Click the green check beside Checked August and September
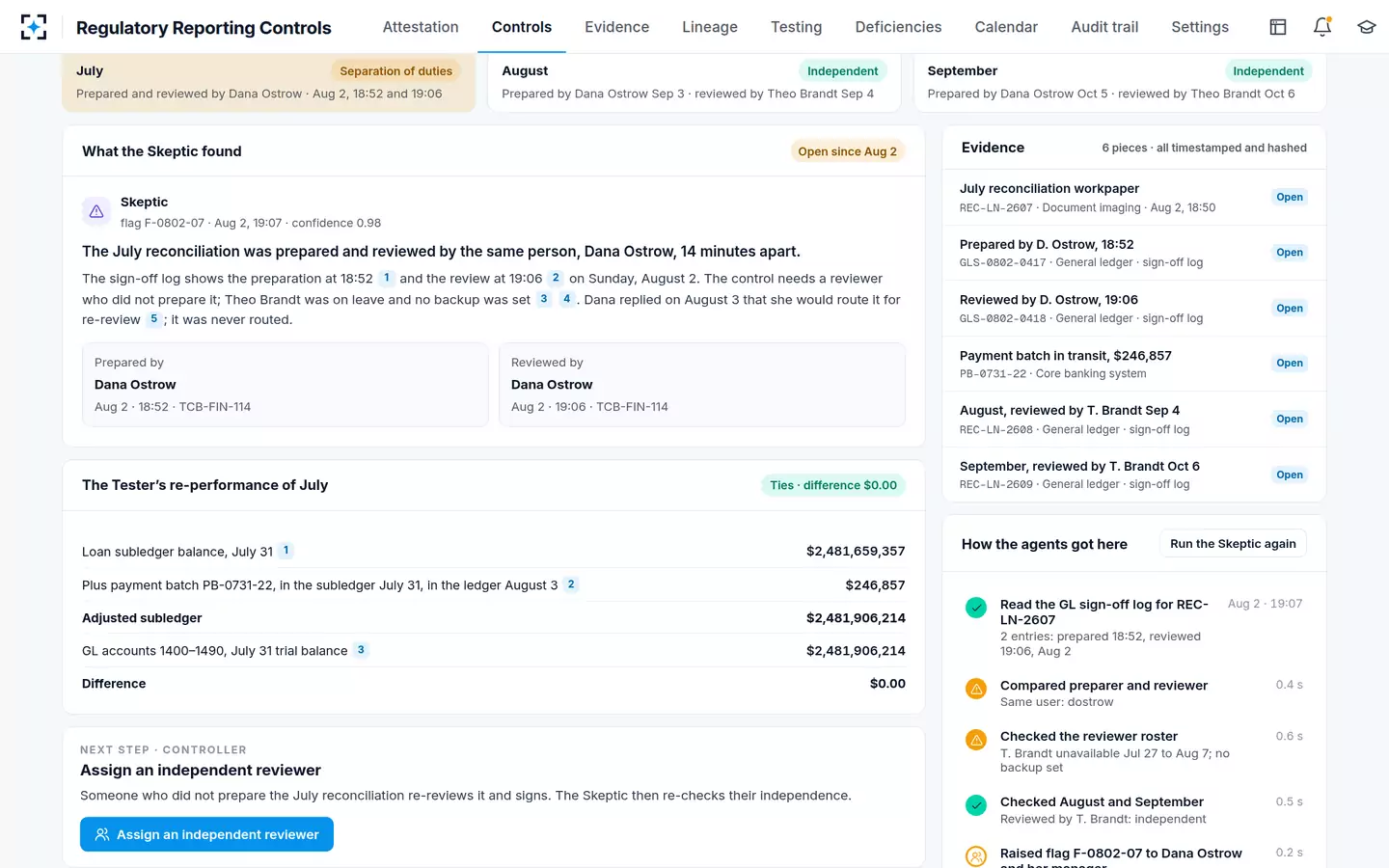This screenshot has width=1389, height=868. (976, 805)
